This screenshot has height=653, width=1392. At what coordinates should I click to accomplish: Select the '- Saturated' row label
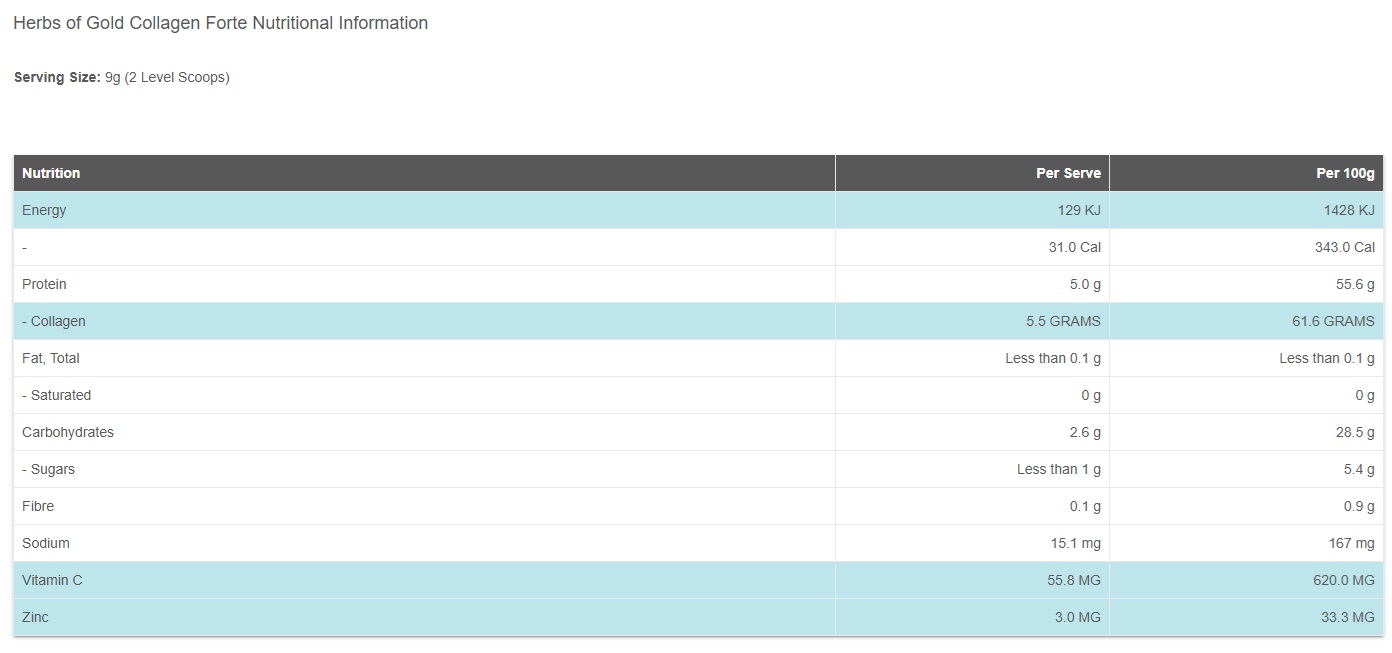tap(56, 395)
